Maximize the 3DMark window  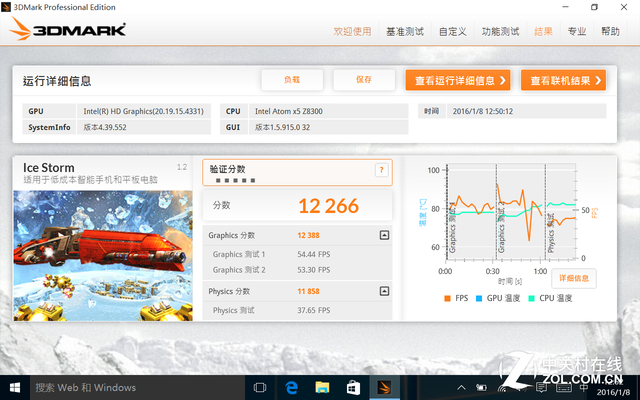pos(594,7)
